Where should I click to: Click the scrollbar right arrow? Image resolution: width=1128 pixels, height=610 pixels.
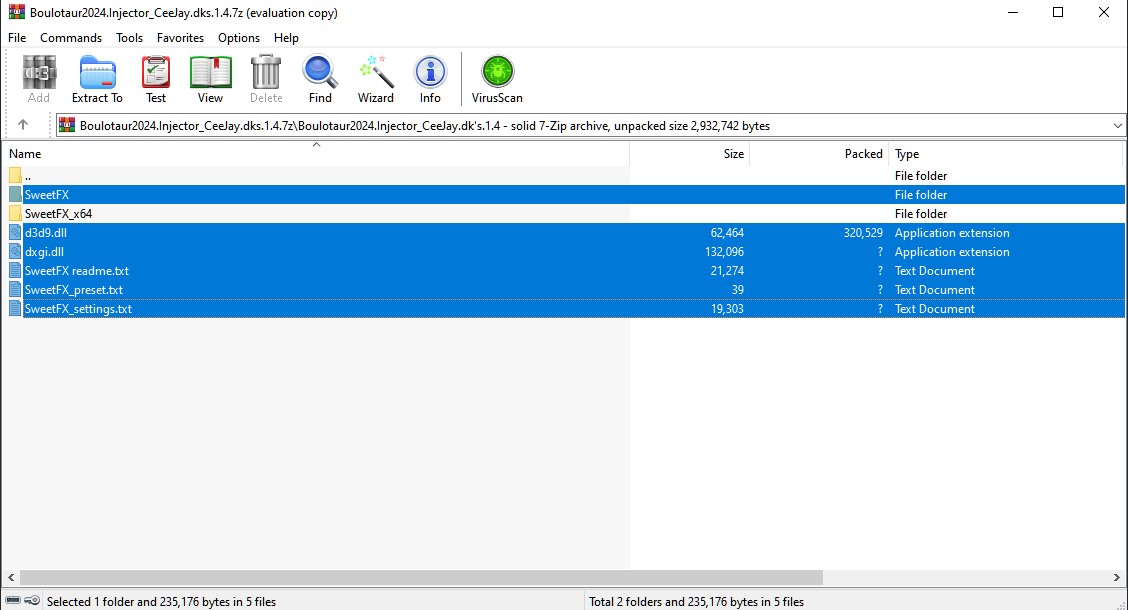click(x=1116, y=577)
